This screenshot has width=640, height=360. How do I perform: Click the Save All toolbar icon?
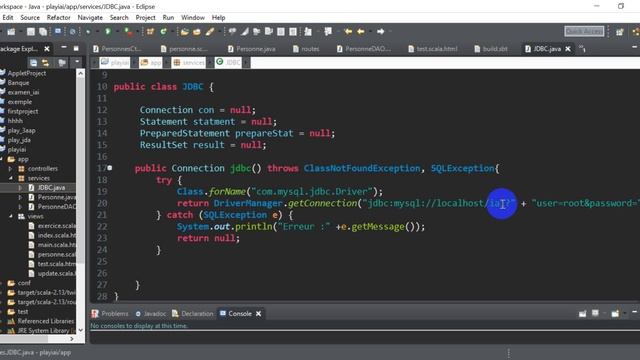(x=42, y=31)
